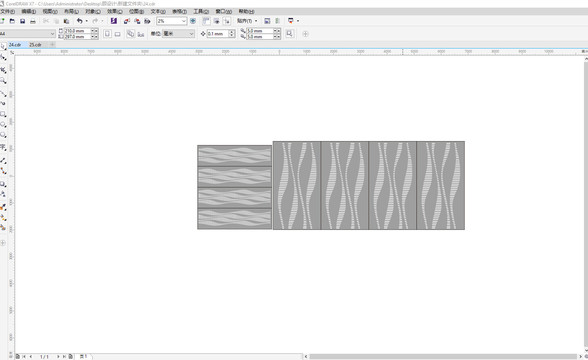Add a new document with the plus tab
This screenshot has height=360, width=588.
pyautogui.click(x=52, y=45)
